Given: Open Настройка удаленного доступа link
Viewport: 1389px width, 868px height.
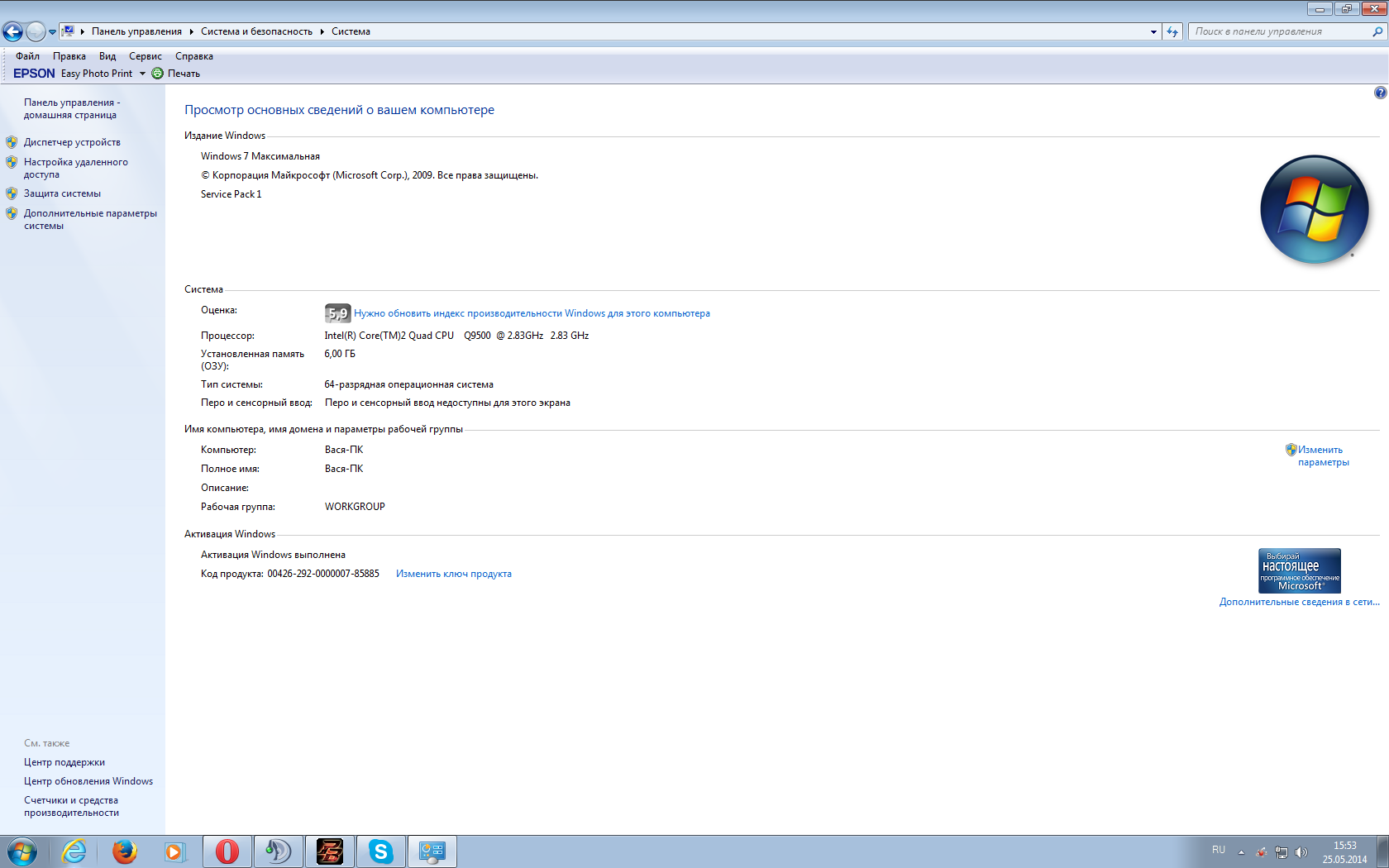Looking at the screenshot, I should (x=75, y=168).
